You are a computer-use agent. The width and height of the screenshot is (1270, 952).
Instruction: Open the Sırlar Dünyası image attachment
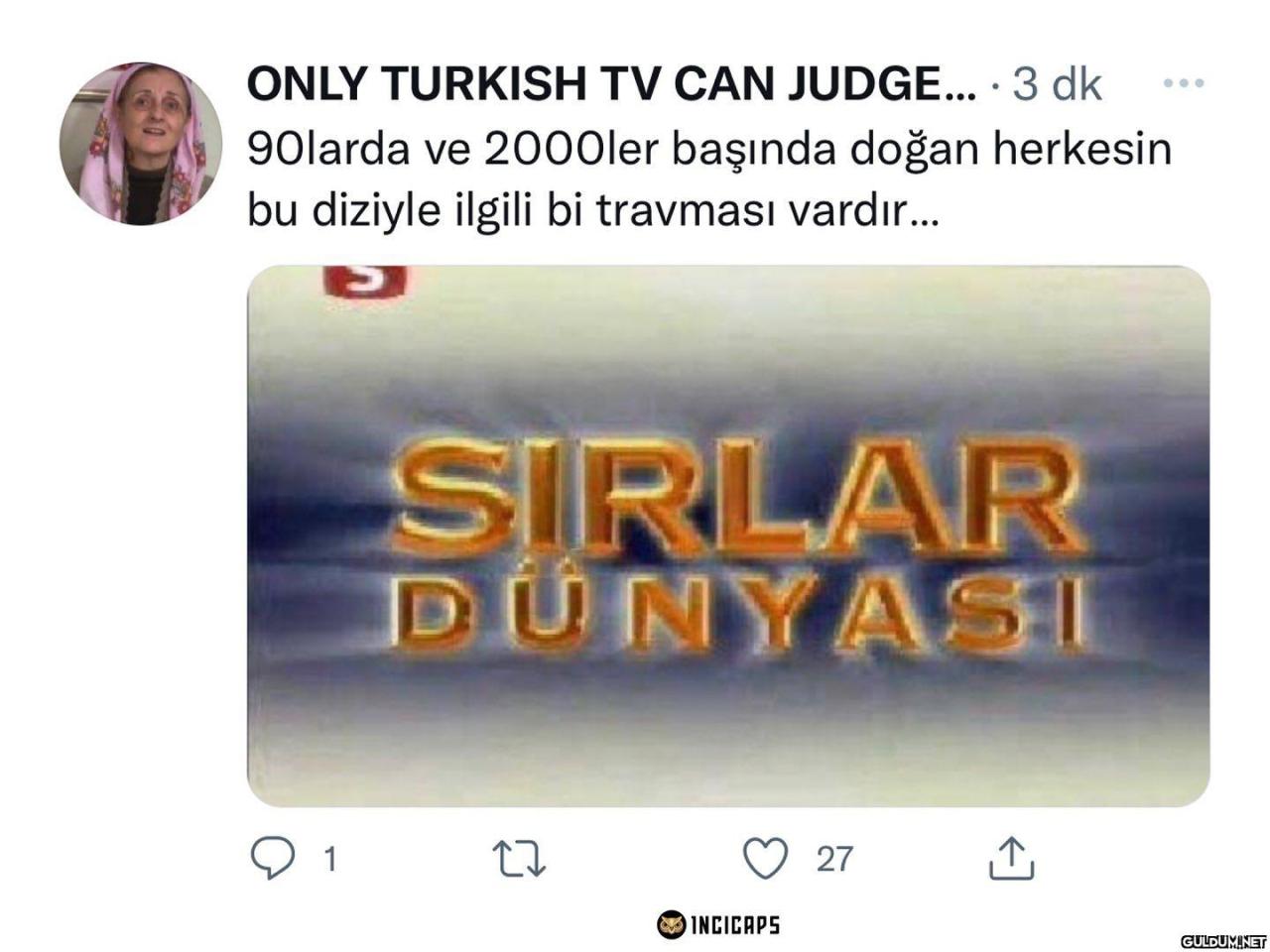point(728,535)
